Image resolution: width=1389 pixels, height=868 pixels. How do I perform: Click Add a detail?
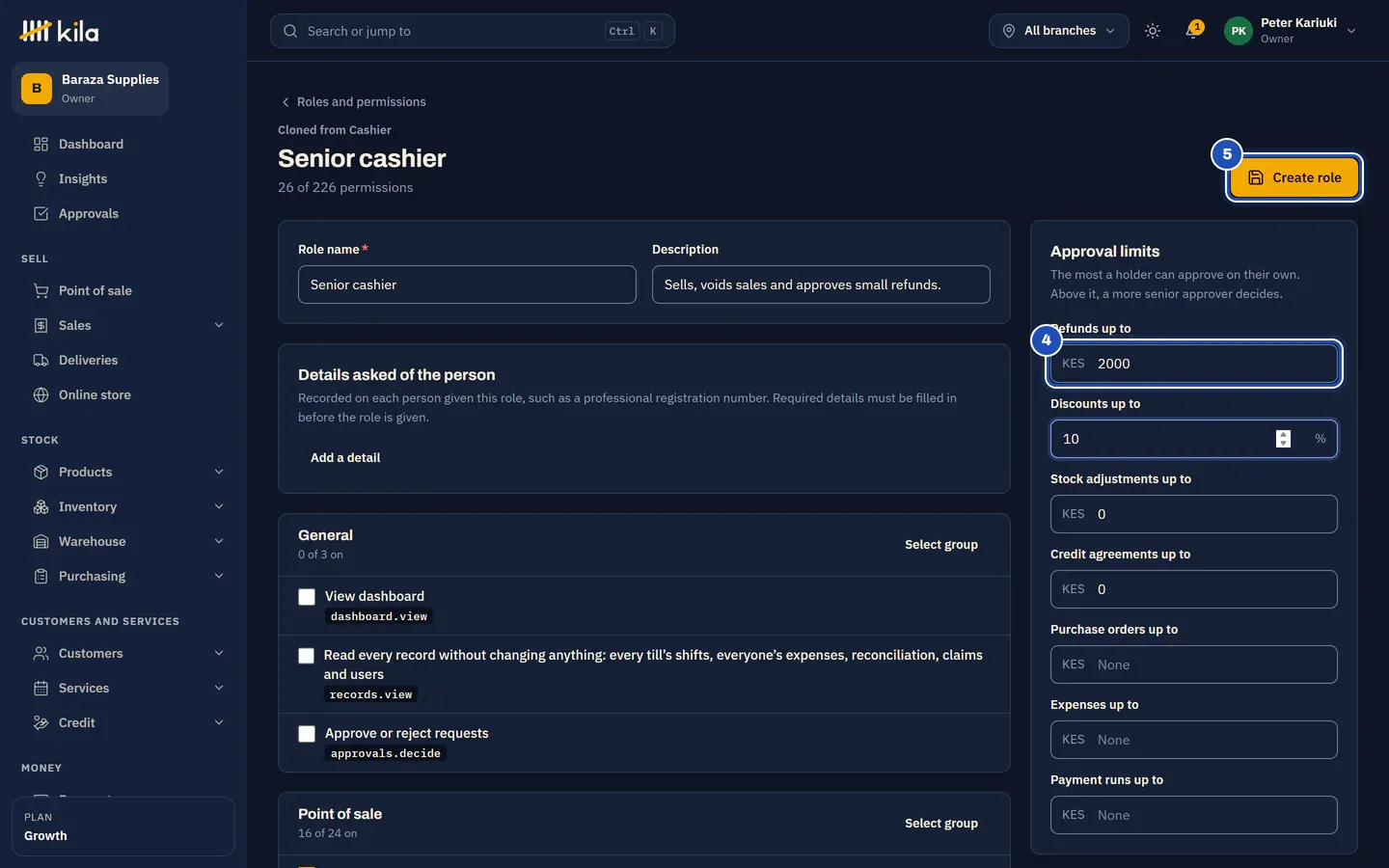[345, 458]
